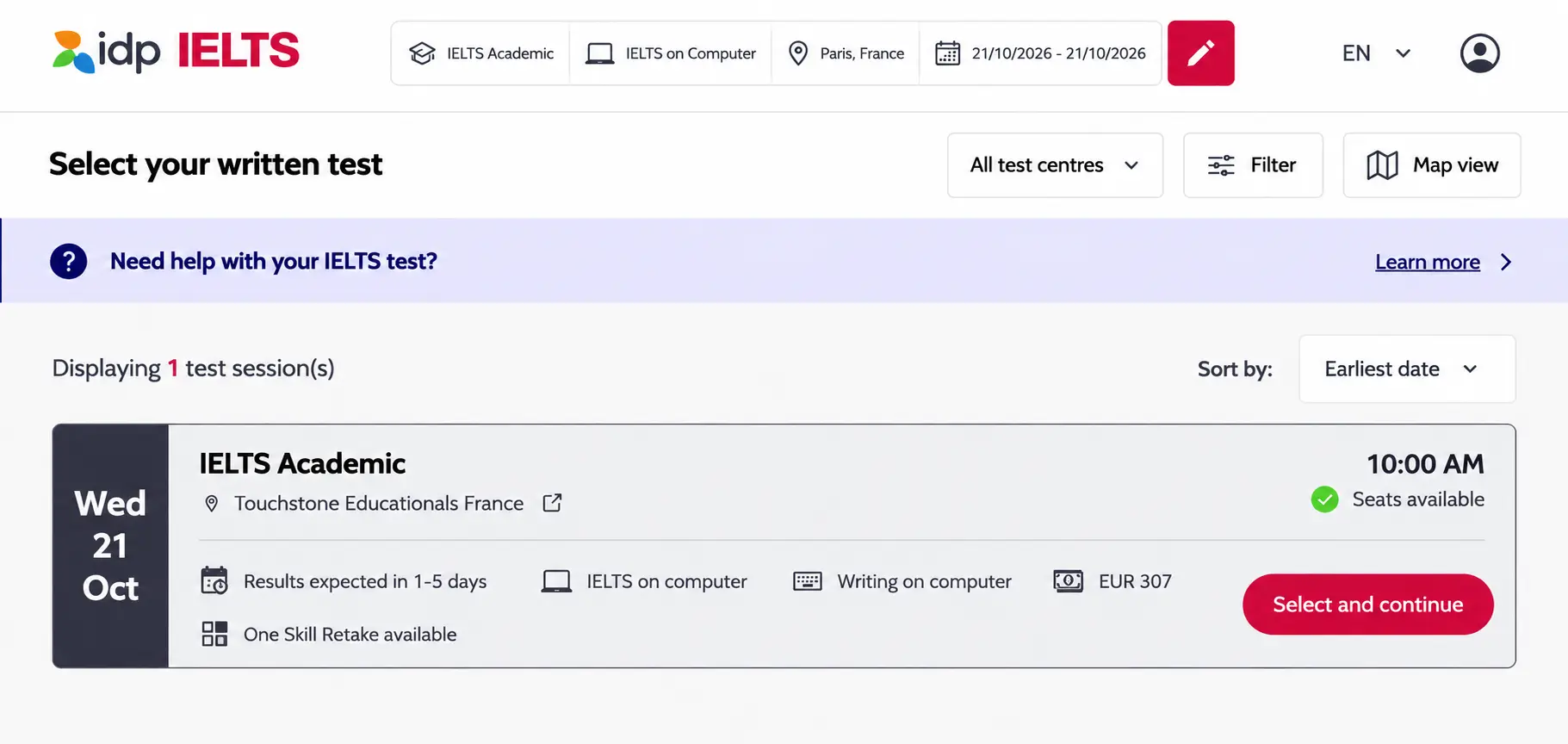Click the One Skill Retake grid icon
The height and width of the screenshot is (744, 1568).
coord(214,634)
